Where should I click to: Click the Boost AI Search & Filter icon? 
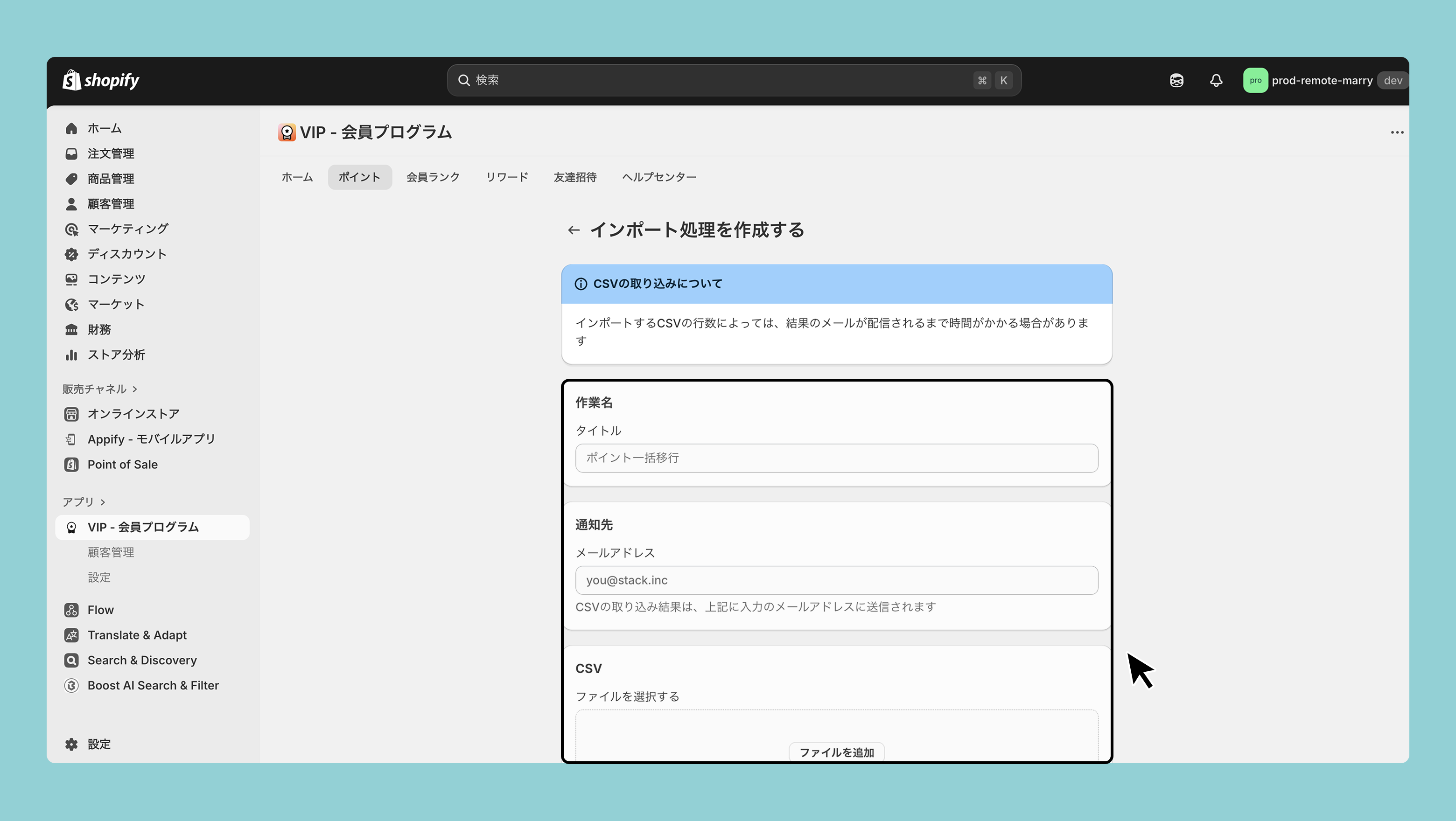pos(71,685)
